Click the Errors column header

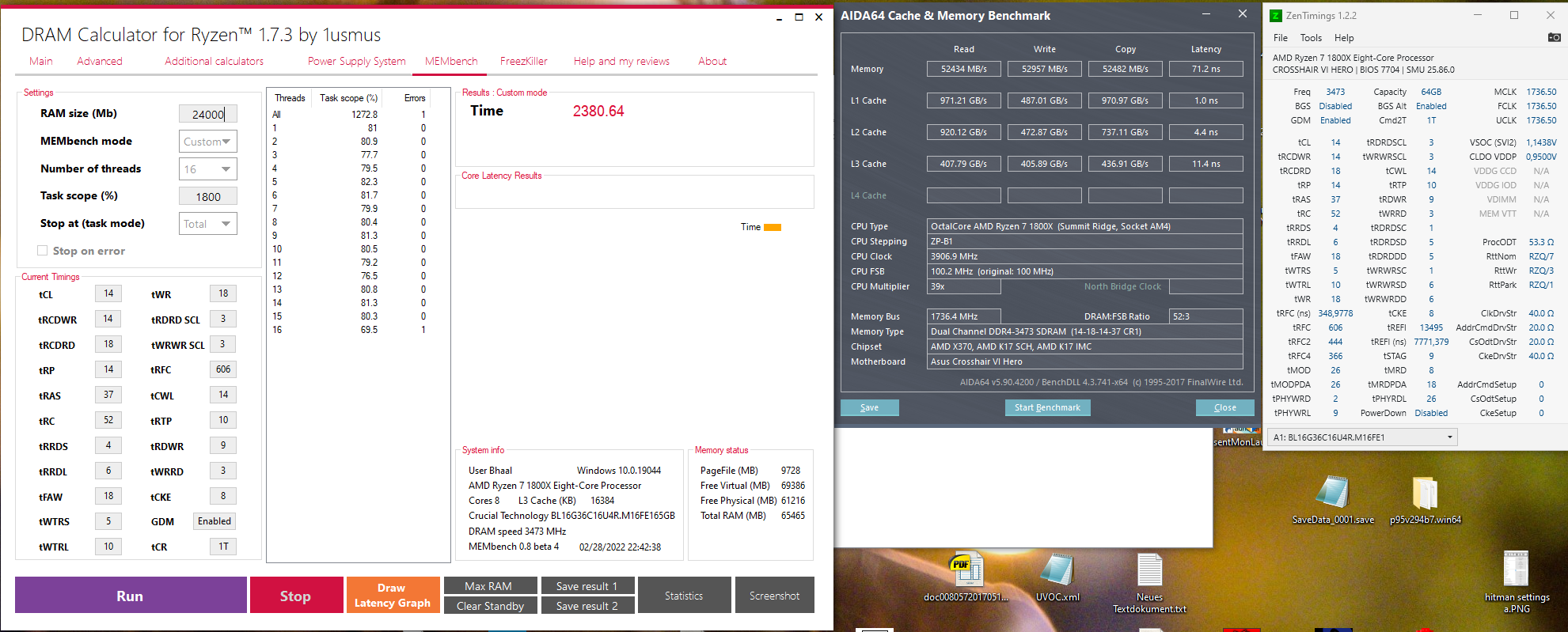415,98
